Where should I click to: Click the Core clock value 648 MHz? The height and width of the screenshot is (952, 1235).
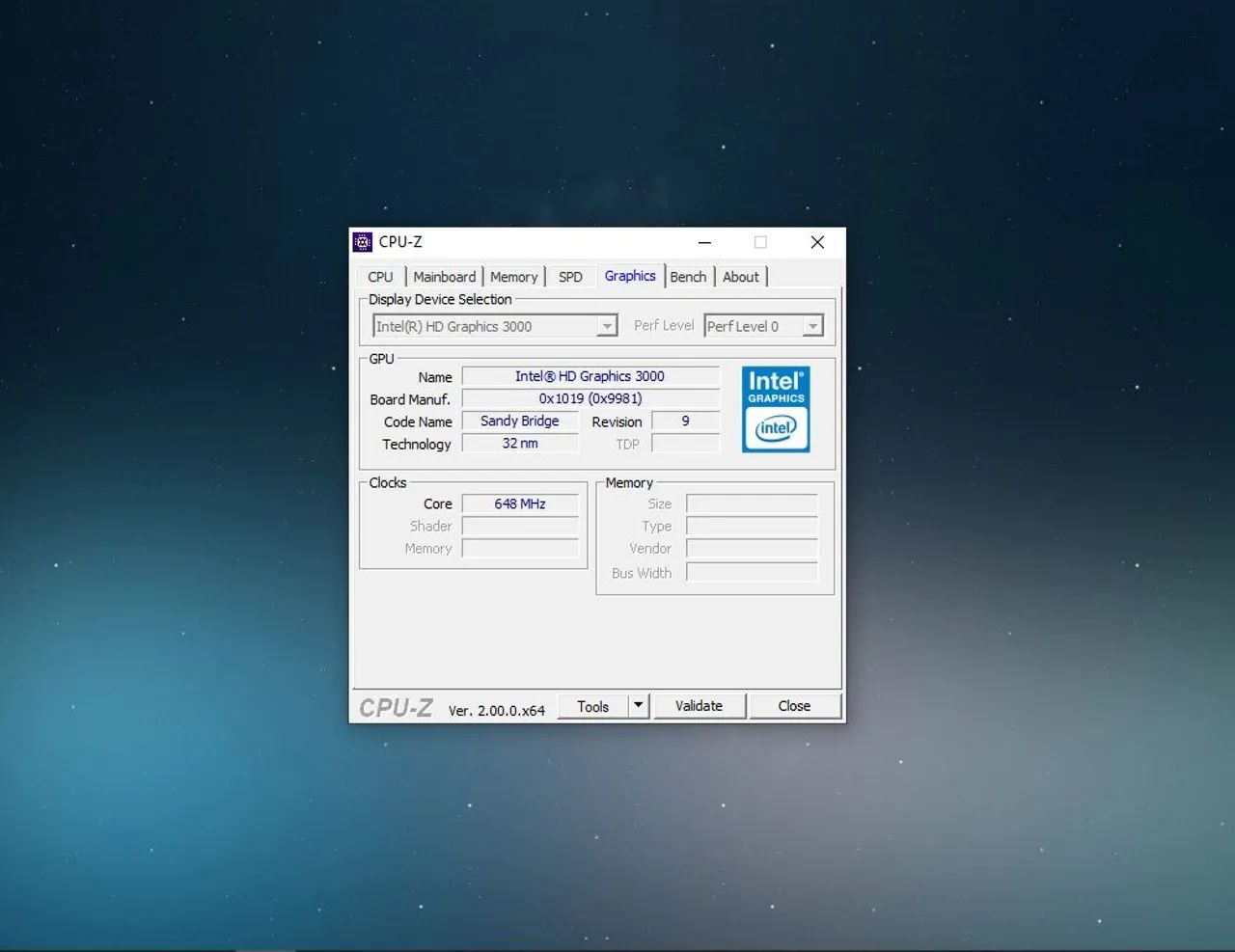pos(520,503)
